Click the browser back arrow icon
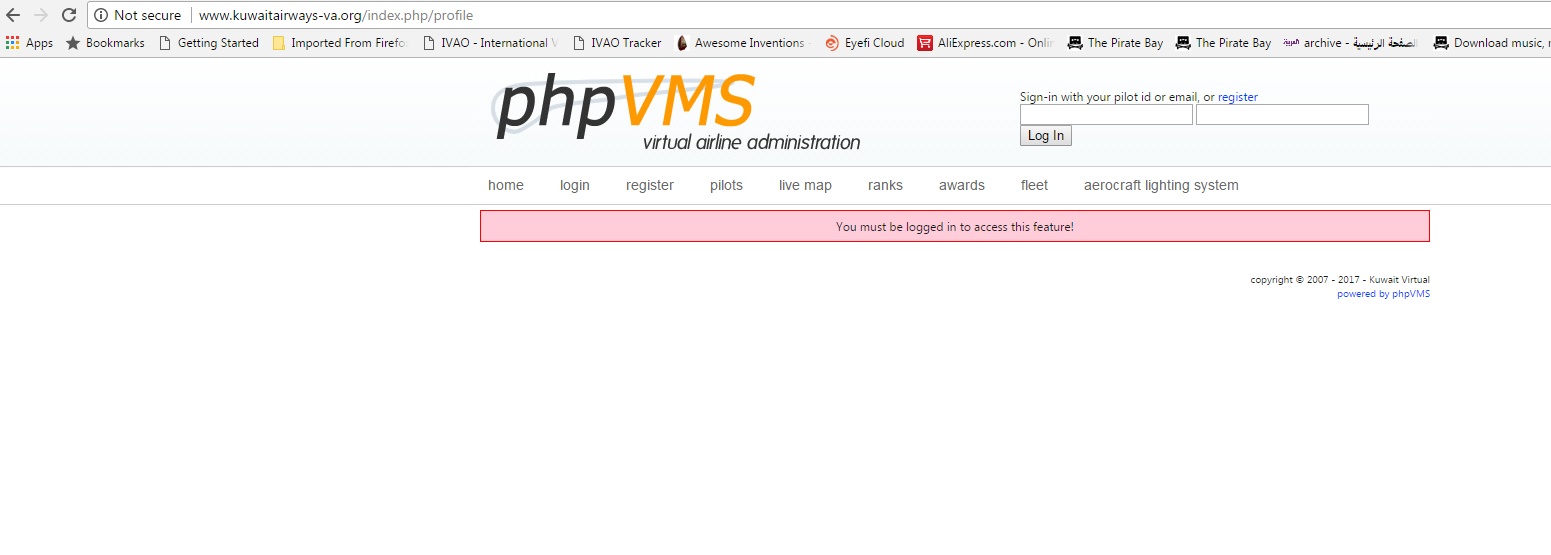This screenshot has width=1551, height=555. click(13, 15)
